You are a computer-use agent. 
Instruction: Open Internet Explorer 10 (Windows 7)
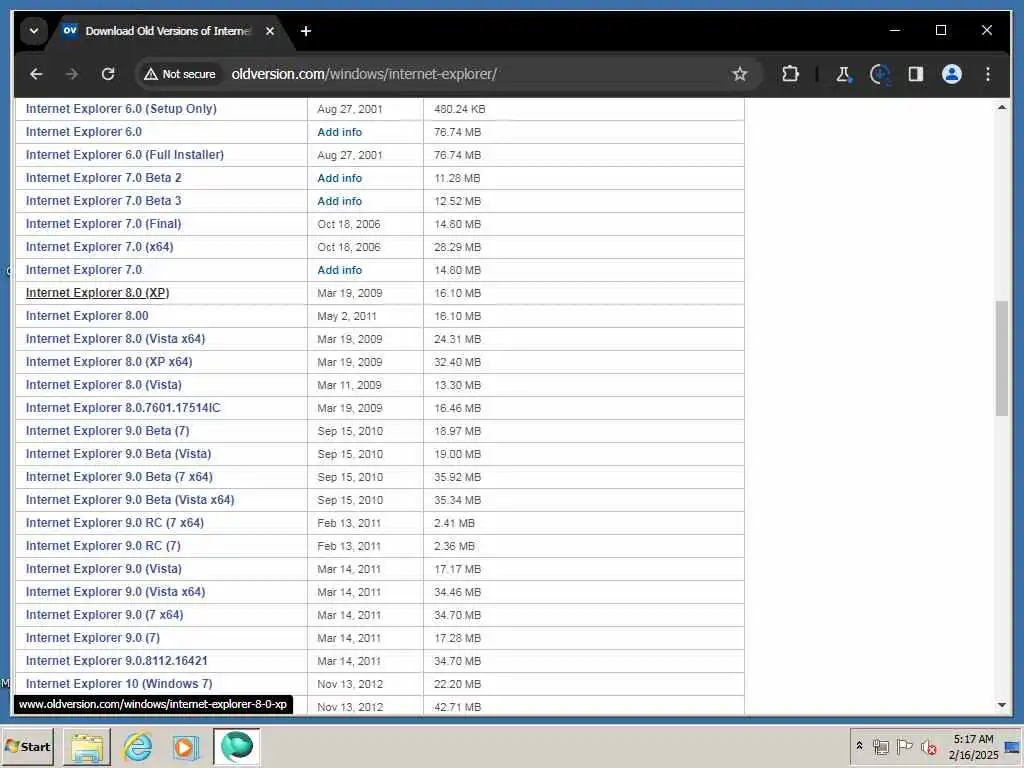[x=119, y=683]
